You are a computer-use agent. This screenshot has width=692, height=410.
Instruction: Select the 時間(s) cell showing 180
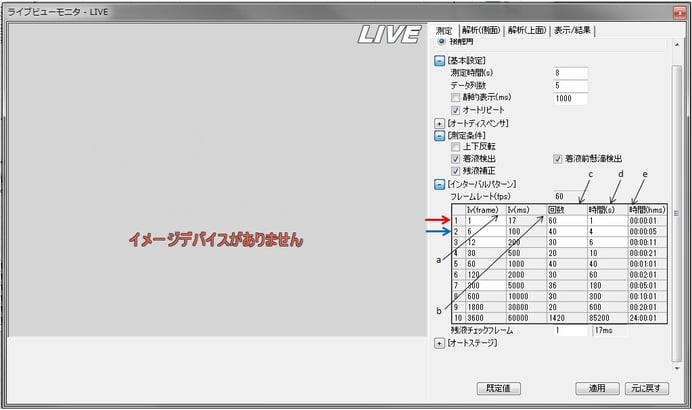tap(607, 286)
